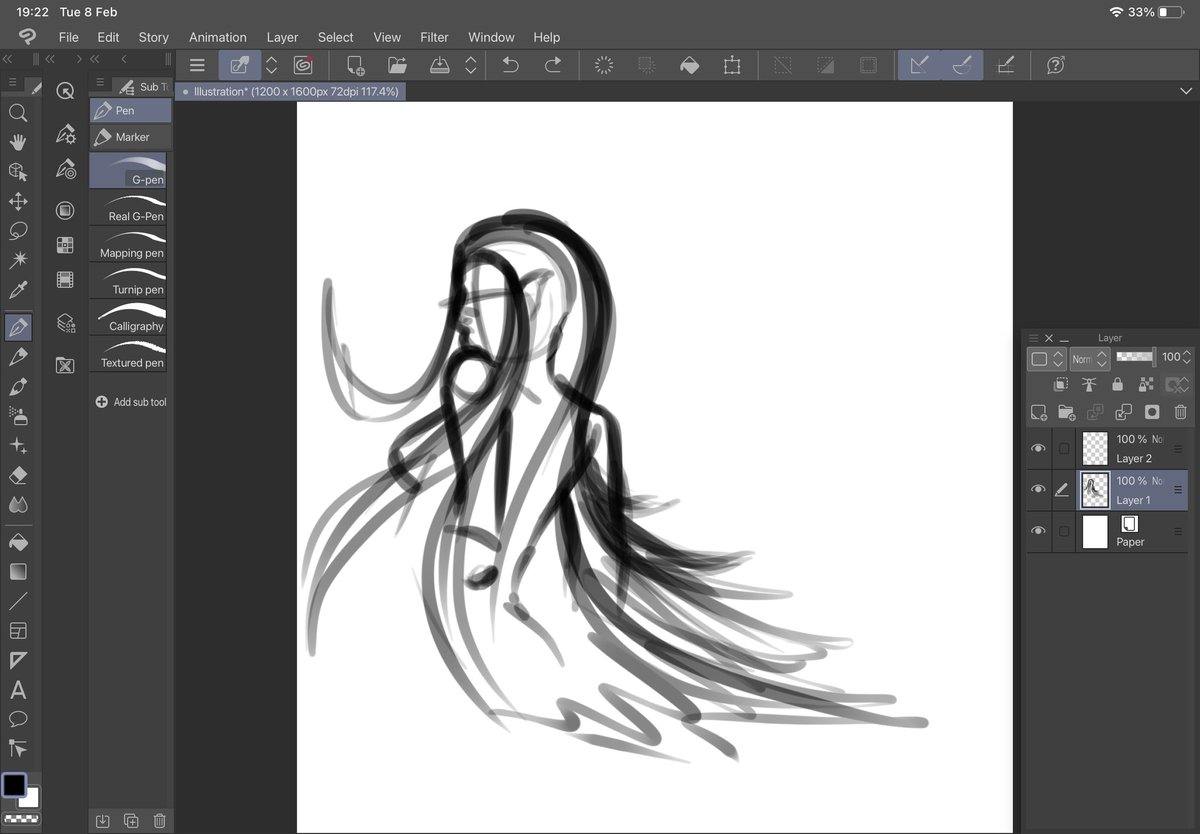Toggle Snap to Special Ruler icon
The height and width of the screenshot is (834, 1200).
tap(962, 65)
